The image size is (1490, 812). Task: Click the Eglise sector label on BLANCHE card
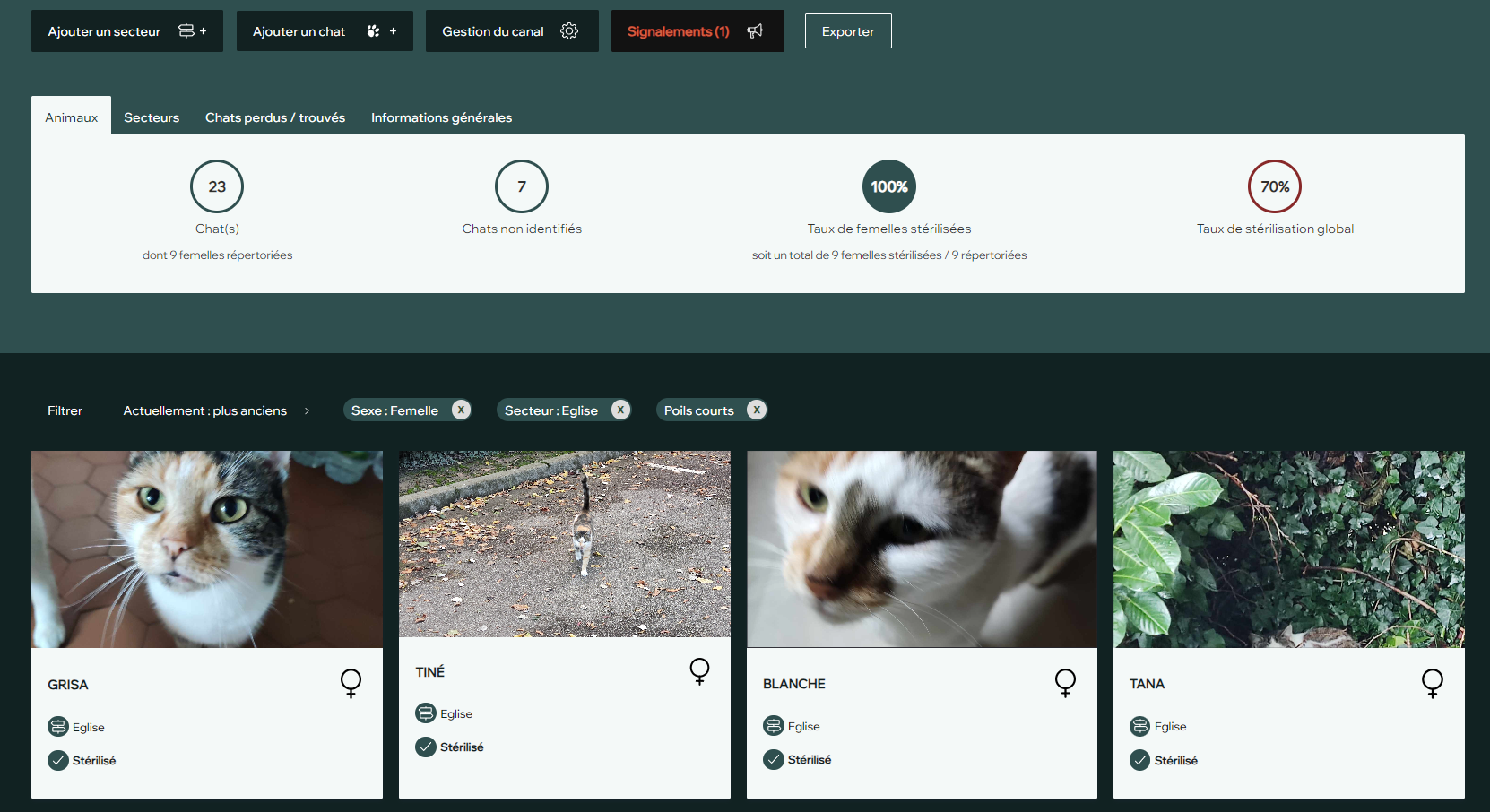pos(804,727)
